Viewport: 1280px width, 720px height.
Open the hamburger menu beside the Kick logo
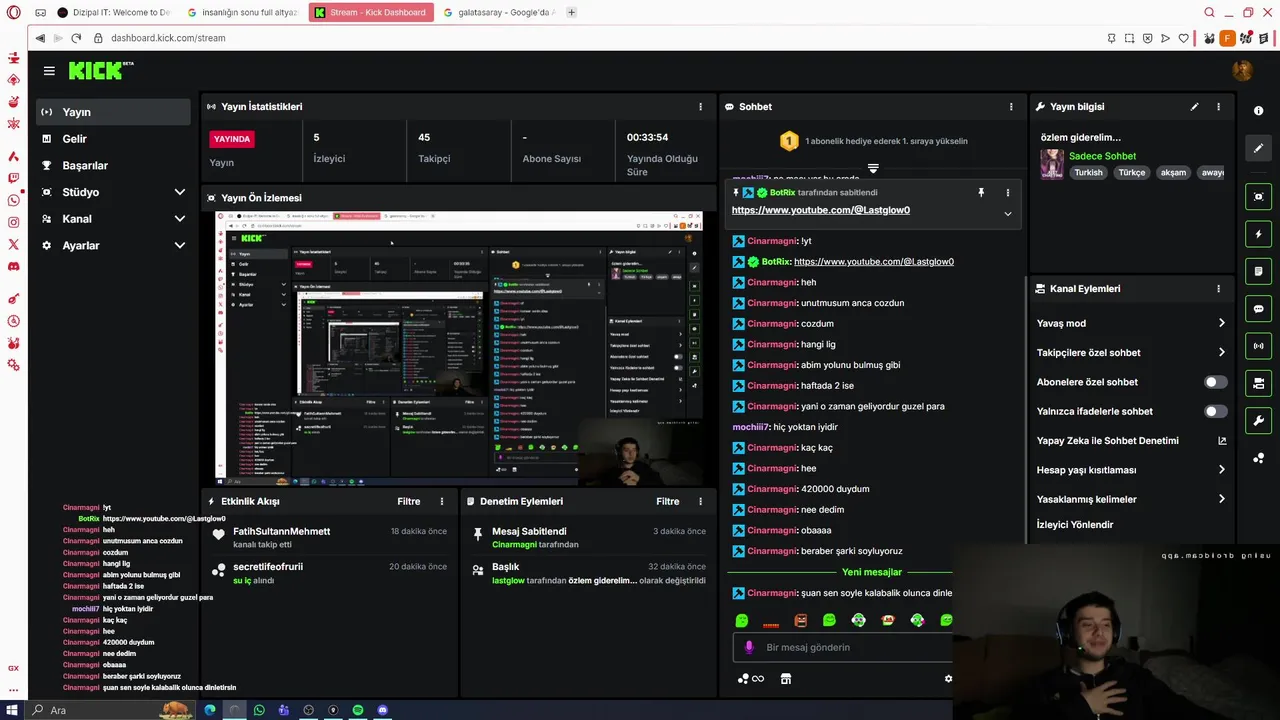49,71
